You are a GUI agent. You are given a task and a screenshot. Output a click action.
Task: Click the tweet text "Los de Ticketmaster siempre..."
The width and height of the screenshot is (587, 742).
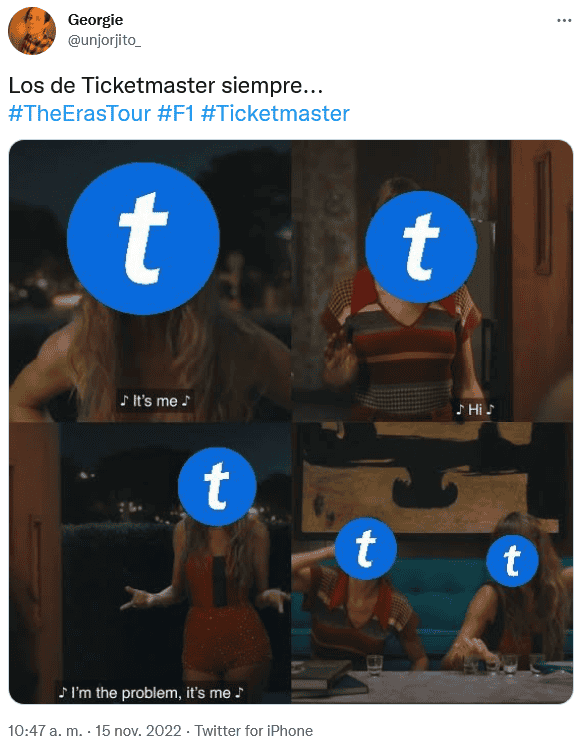(x=166, y=86)
